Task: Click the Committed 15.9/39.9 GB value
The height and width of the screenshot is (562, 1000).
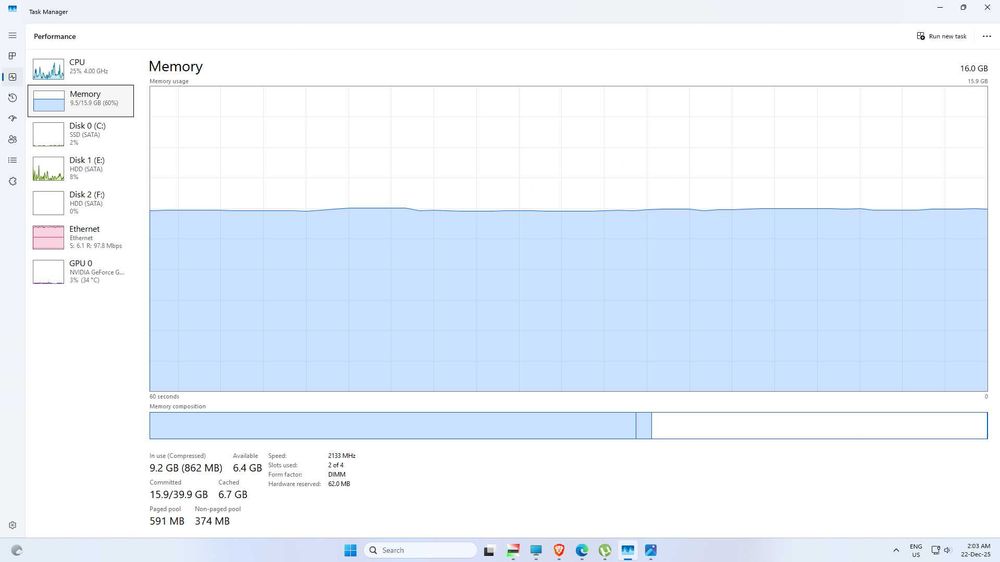Action: tap(179, 494)
